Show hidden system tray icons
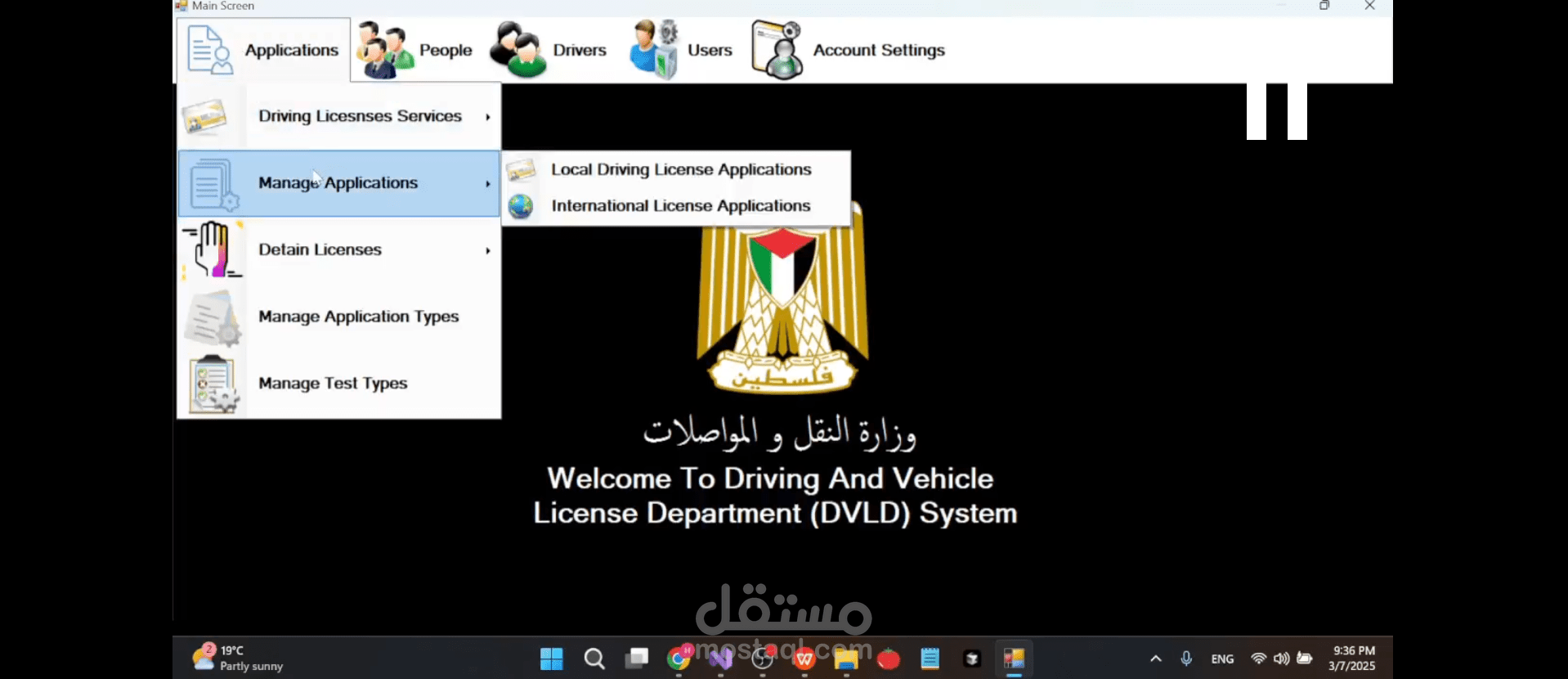The width and height of the screenshot is (1568, 679). (1156, 659)
